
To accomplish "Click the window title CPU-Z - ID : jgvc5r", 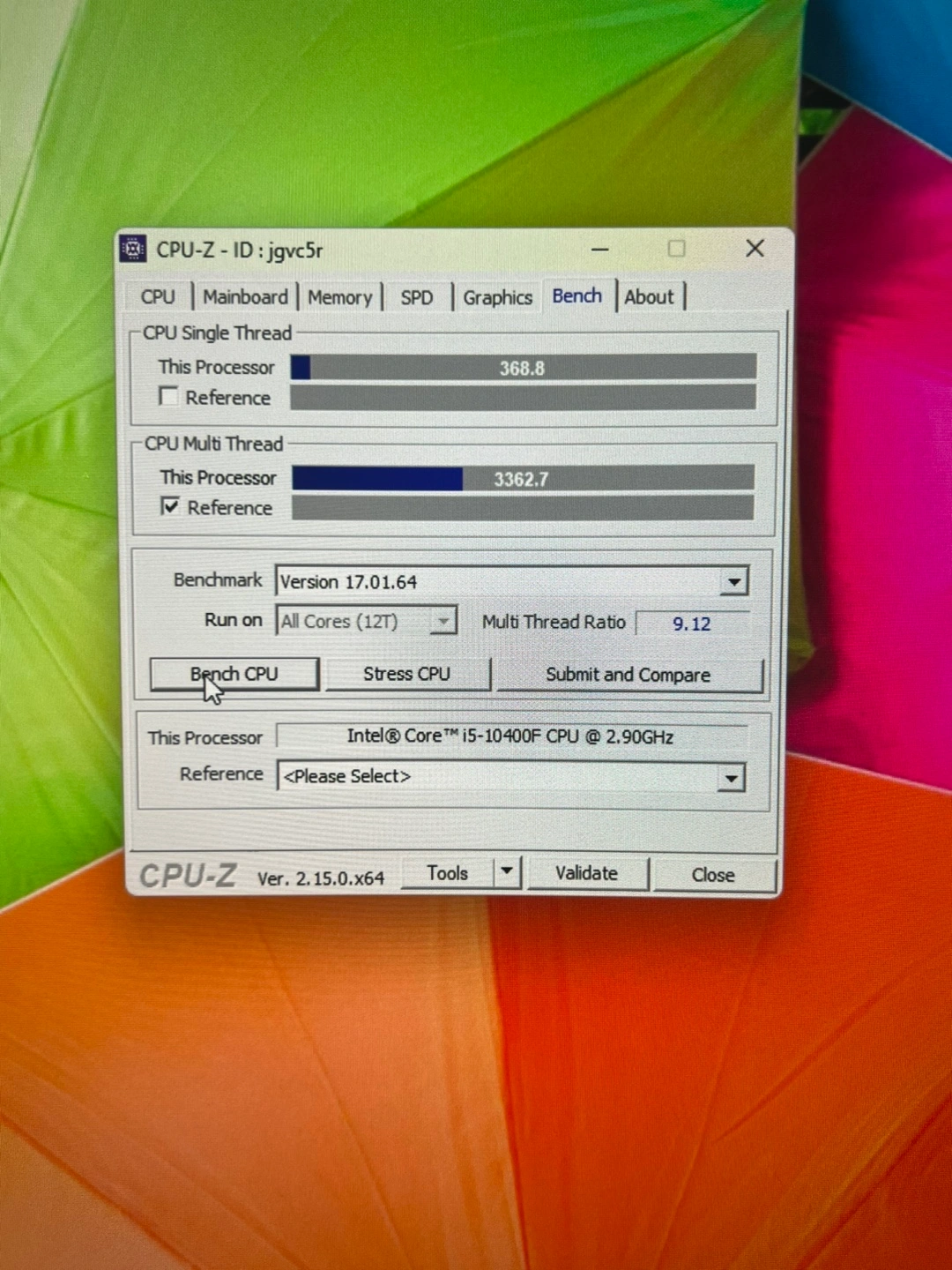I will point(240,250).
